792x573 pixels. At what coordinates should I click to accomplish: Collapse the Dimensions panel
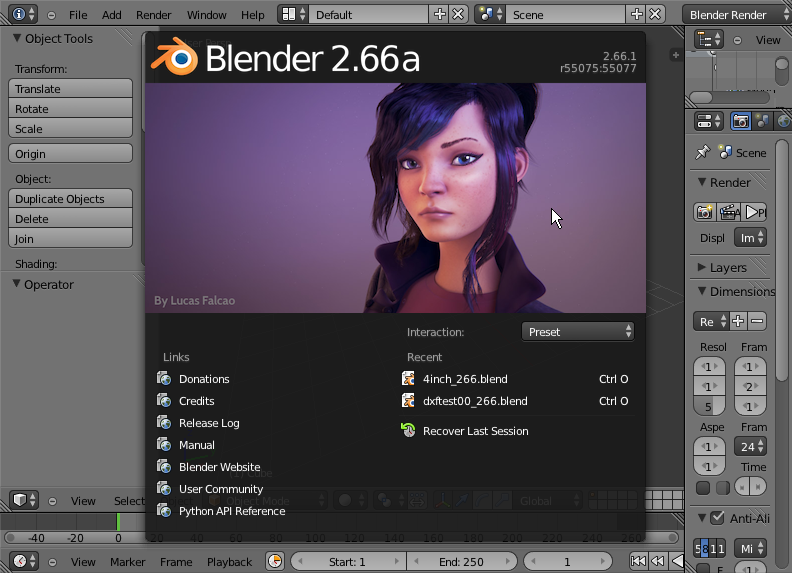[702, 291]
